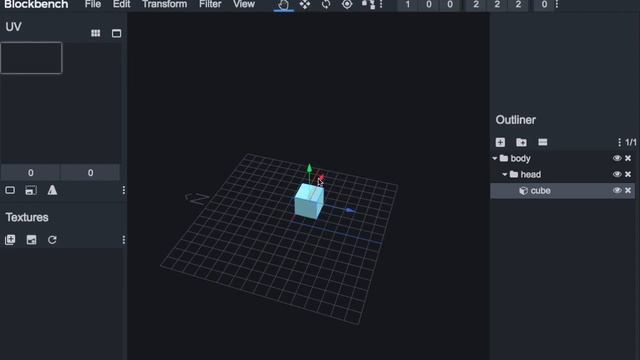Click the folder icon of the body group
This screenshot has height=360, width=640.
click(504, 158)
